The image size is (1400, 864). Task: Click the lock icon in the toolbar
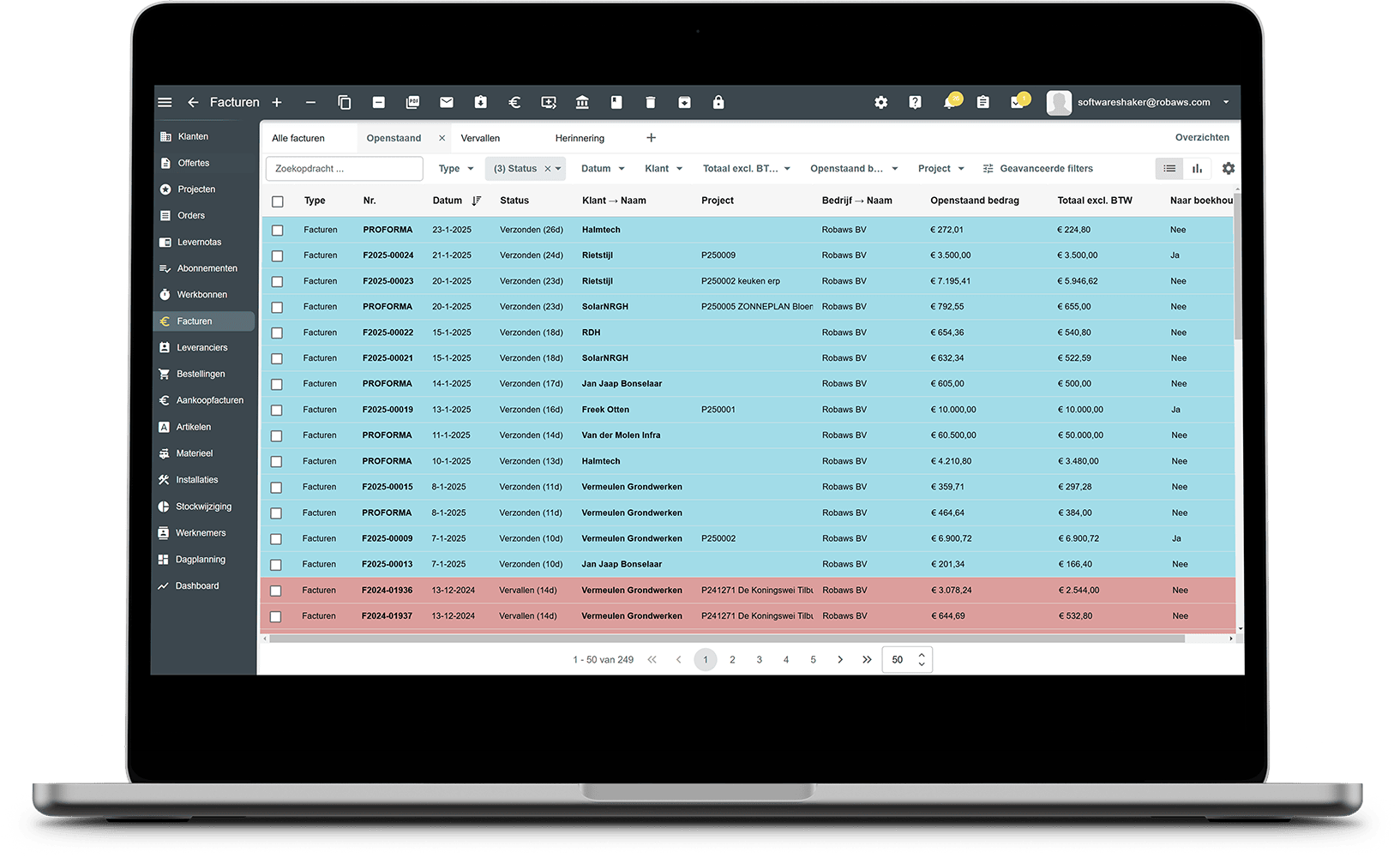pyautogui.click(x=718, y=102)
